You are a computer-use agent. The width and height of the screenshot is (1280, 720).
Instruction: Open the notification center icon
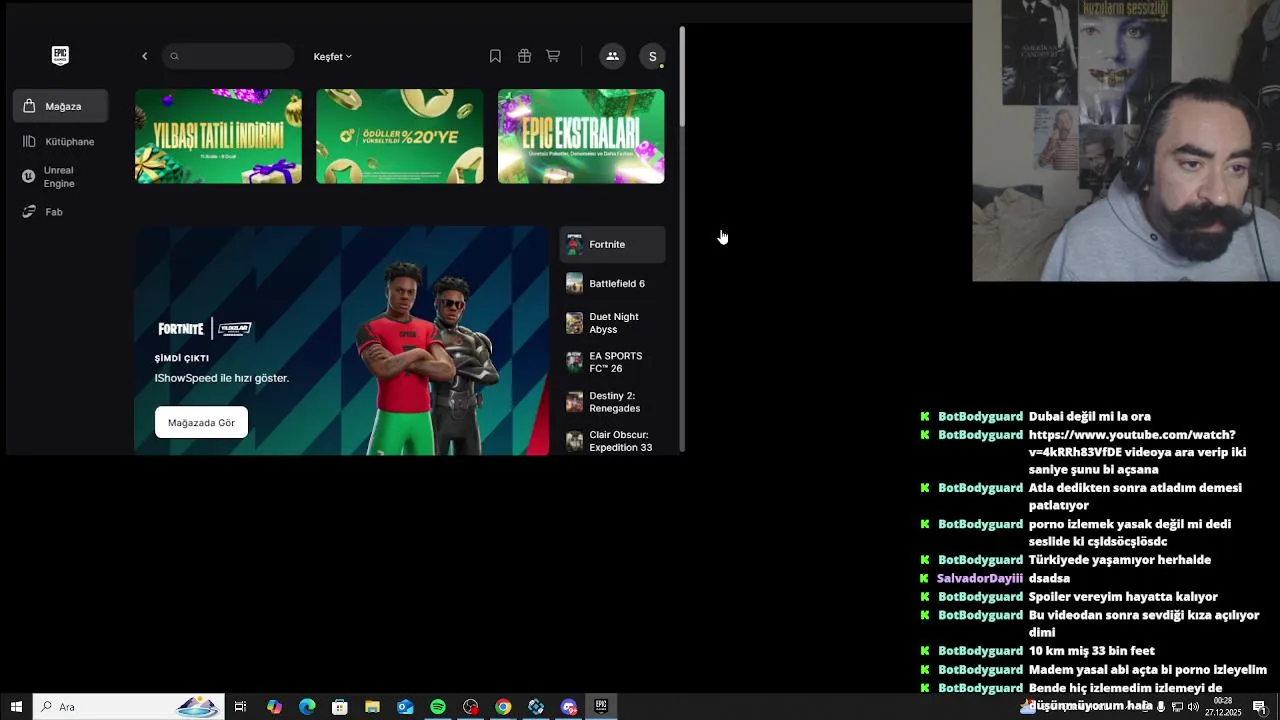pos(1259,707)
